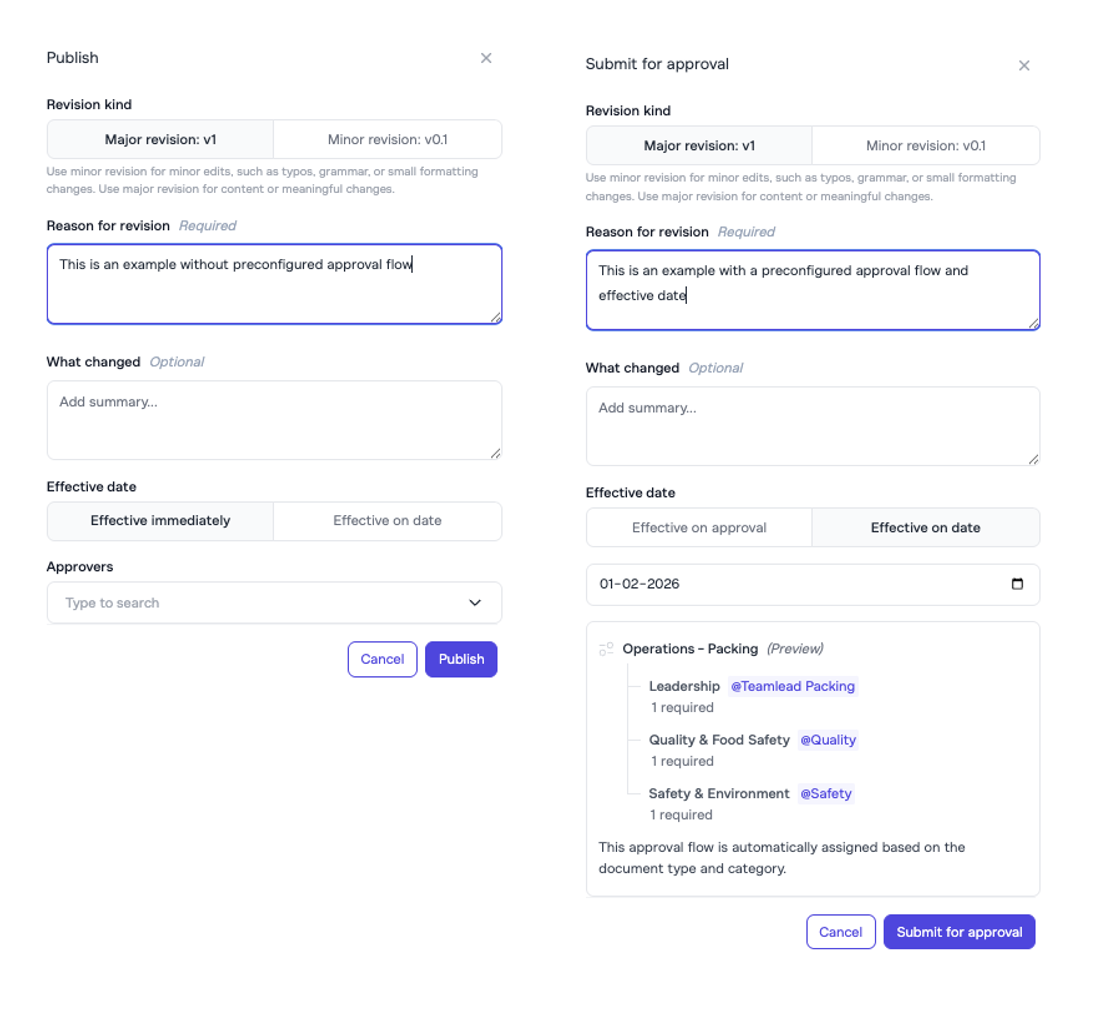Switch to Effective on approval option
This screenshot has width=1102, height=1012.
[699, 528]
